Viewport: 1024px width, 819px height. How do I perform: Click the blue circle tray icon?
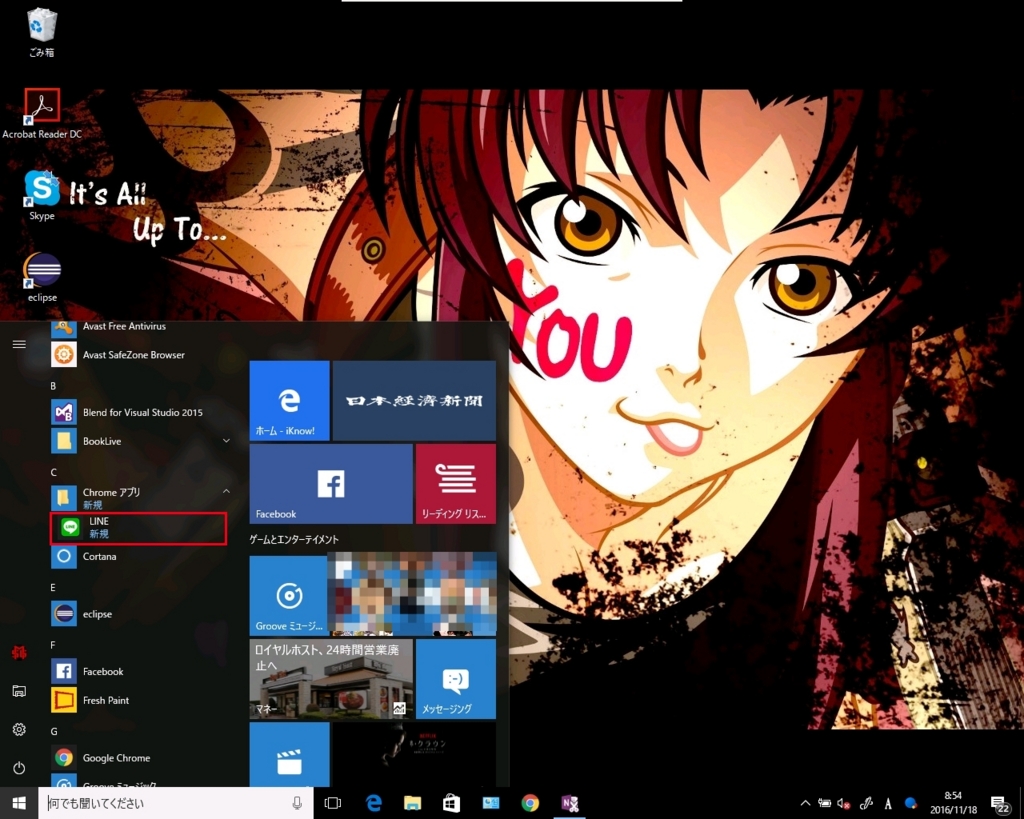(x=910, y=803)
